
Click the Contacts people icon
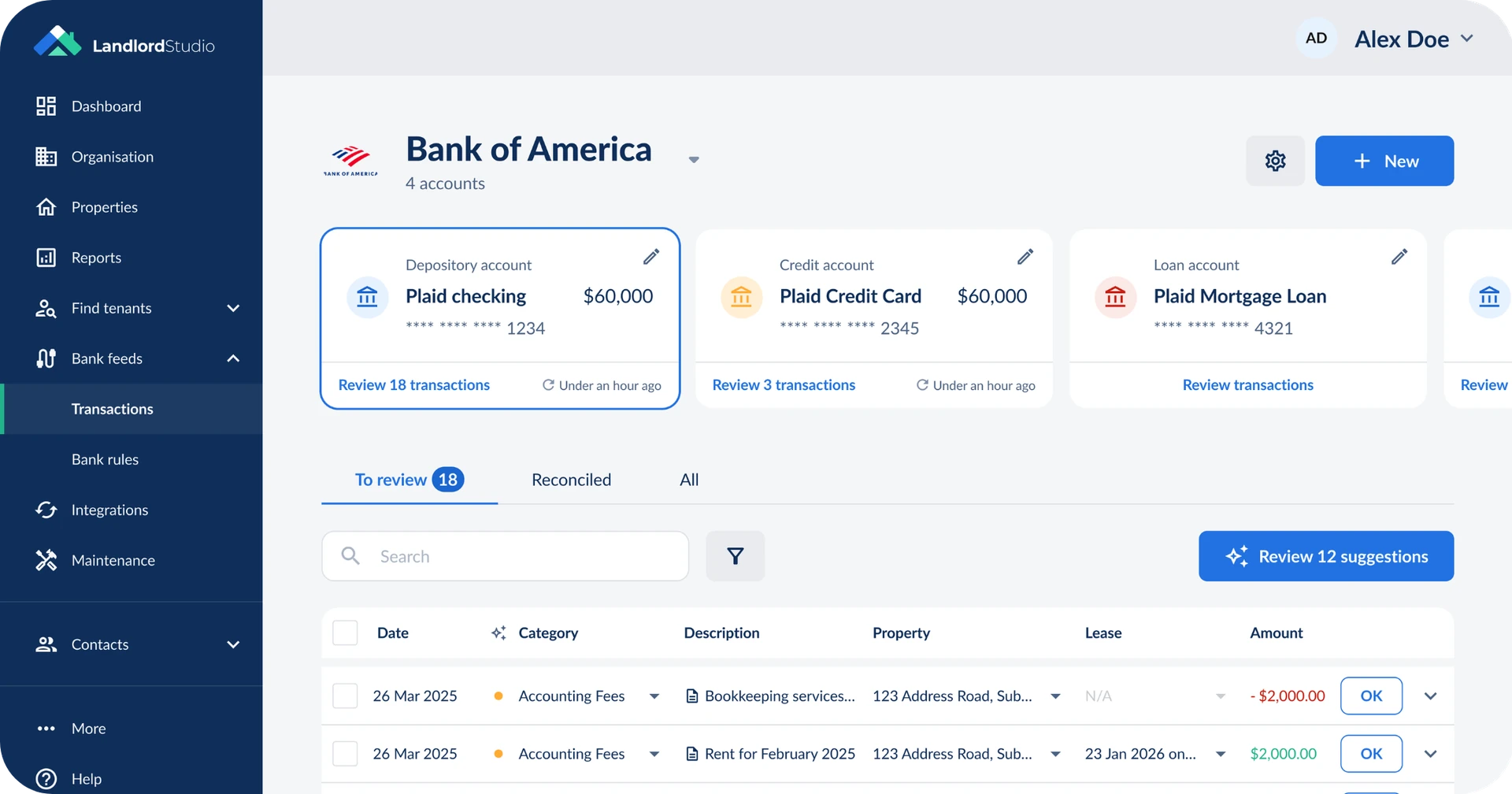pyautogui.click(x=46, y=644)
